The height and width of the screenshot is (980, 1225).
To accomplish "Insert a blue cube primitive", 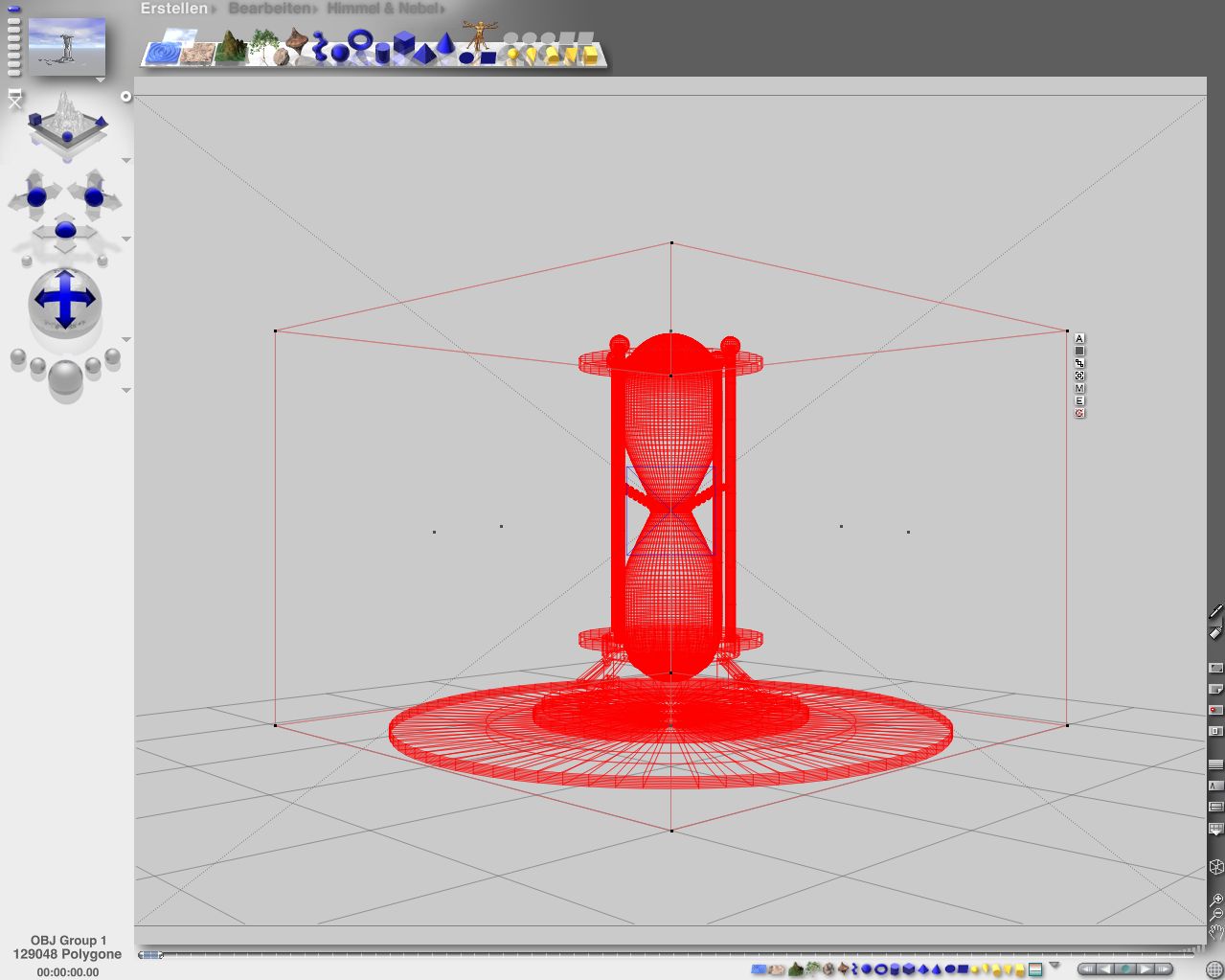I will 403,43.
